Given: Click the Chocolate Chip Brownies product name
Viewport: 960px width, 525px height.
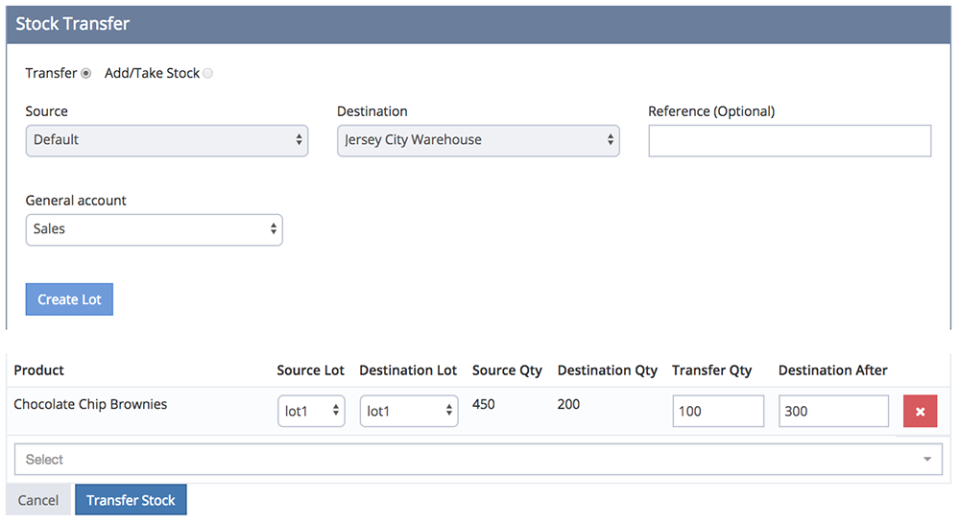Looking at the screenshot, I should click(90, 405).
